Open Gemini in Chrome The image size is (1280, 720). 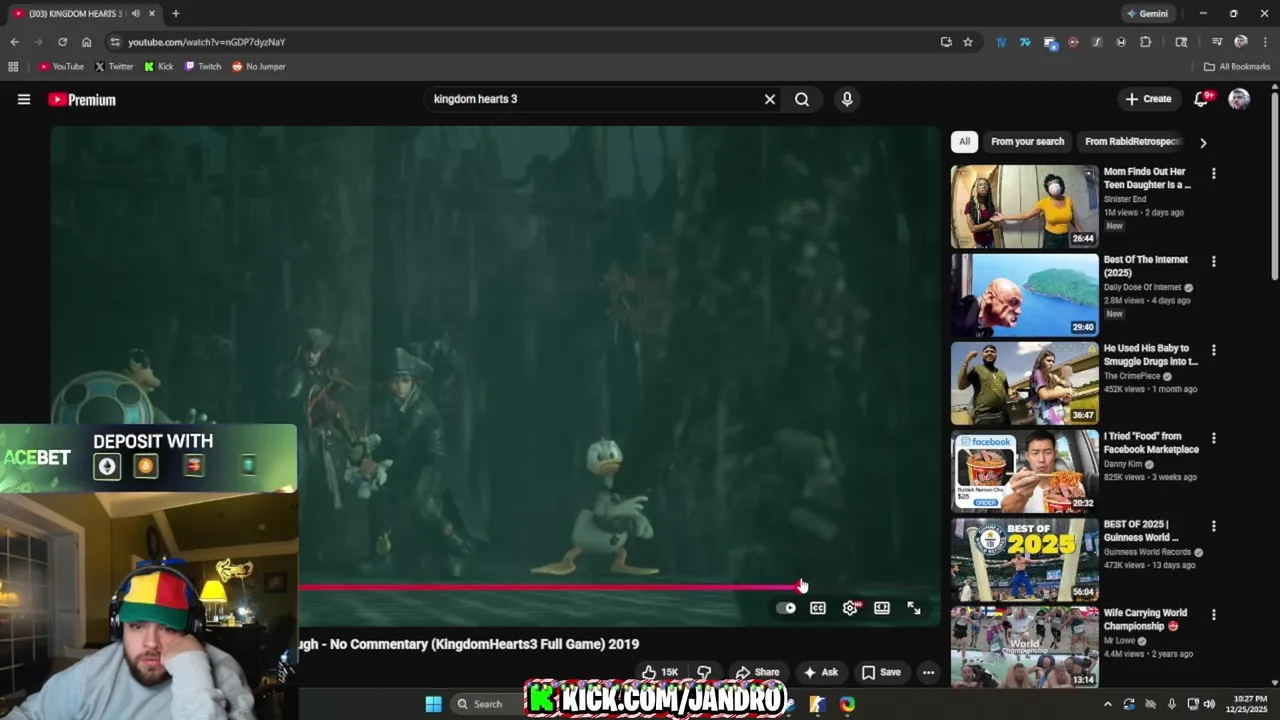1147,14
